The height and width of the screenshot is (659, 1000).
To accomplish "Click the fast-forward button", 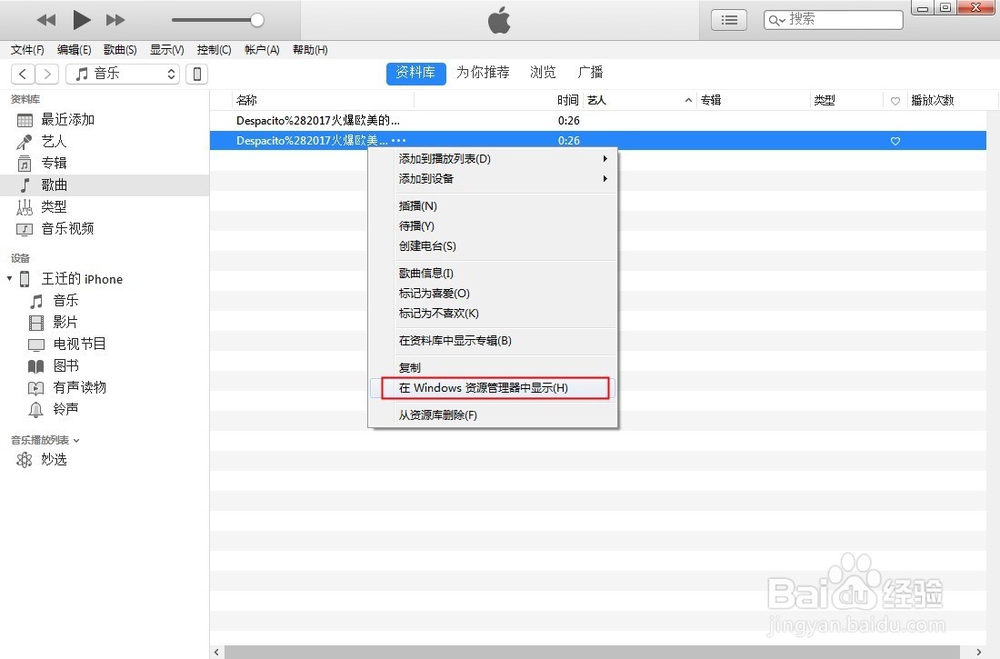I will click(115, 20).
